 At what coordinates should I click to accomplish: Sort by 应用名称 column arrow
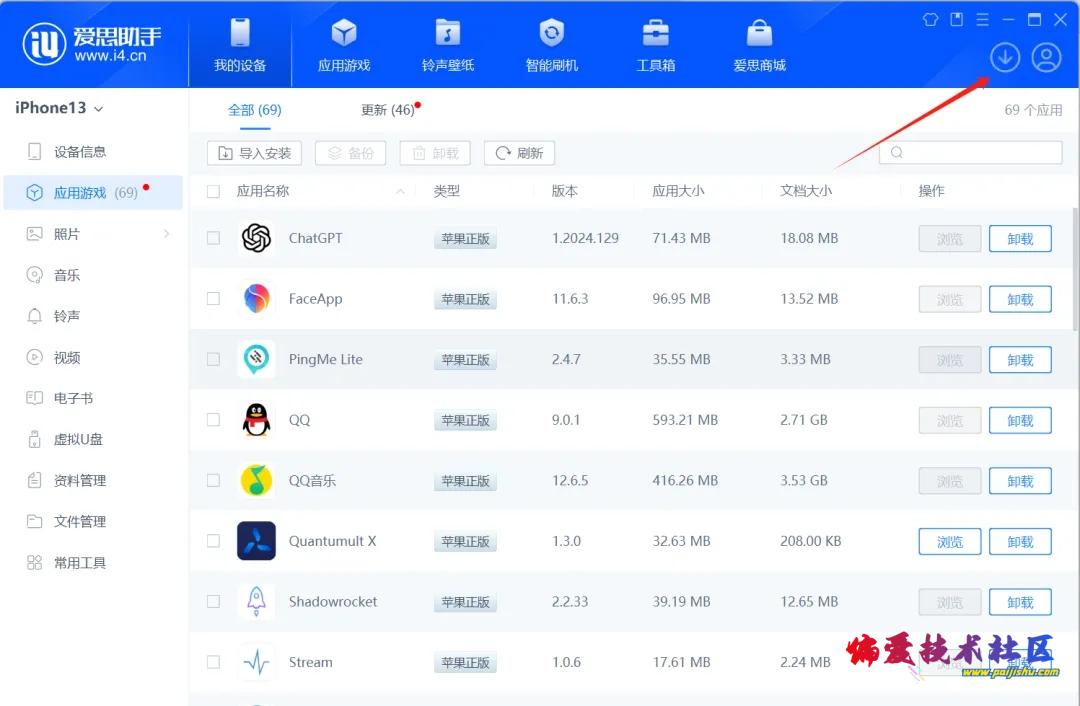(400, 191)
